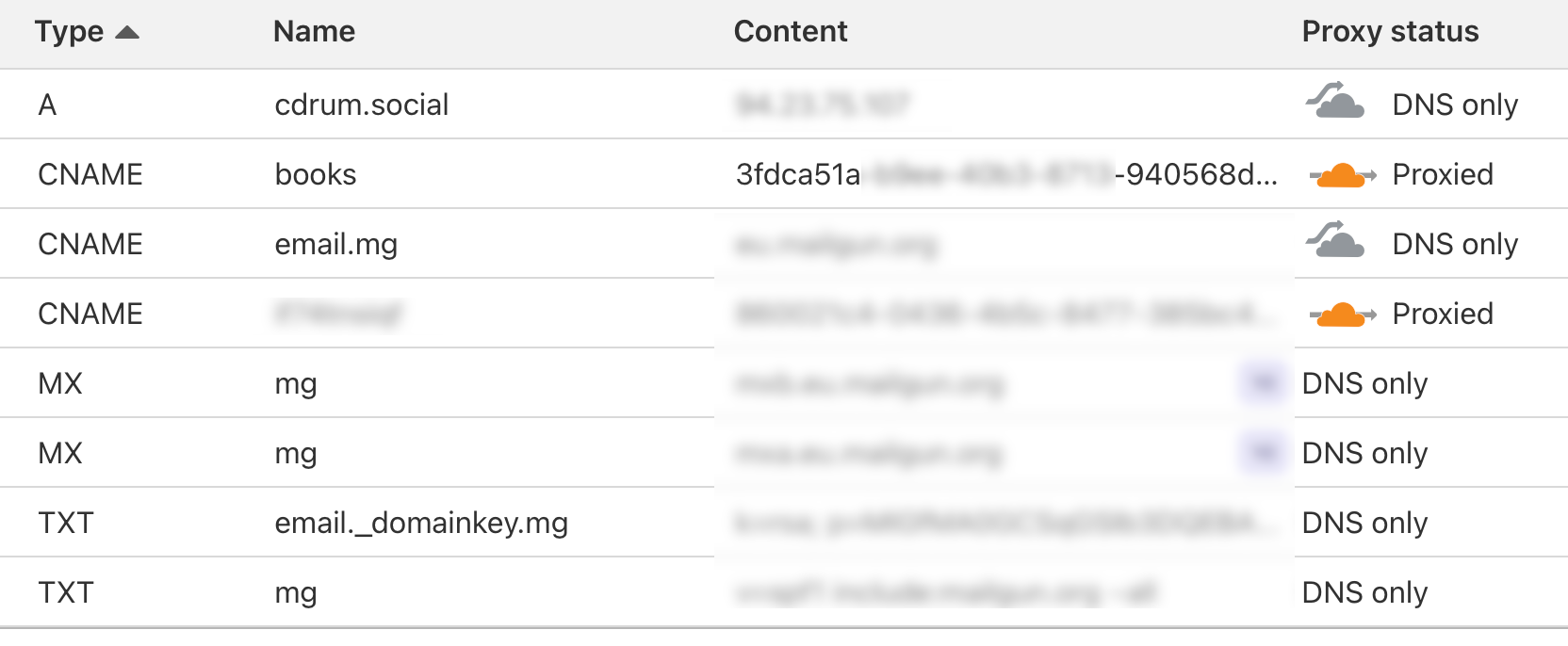Click the grey cloud icon in email.mg row
The image size is (1568, 646).
coord(1335,241)
